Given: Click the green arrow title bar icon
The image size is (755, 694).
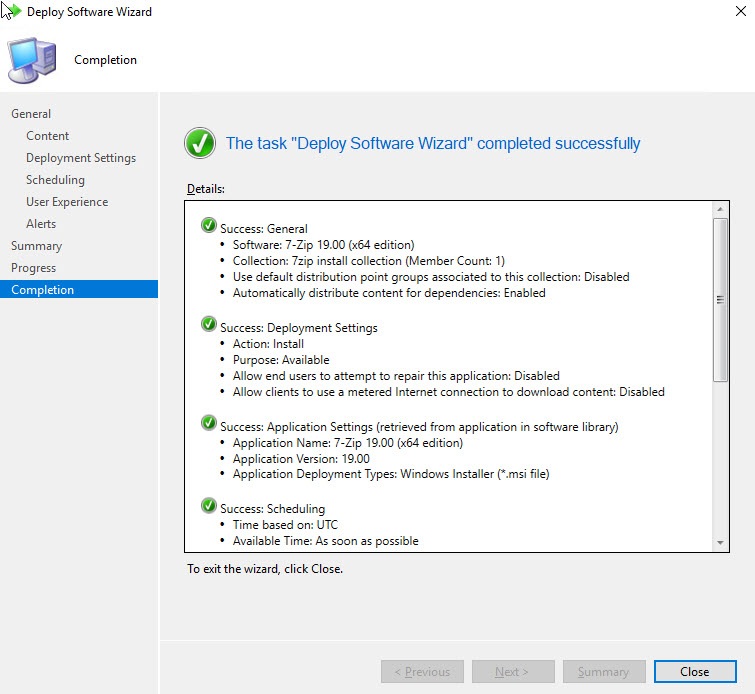Looking at the screenshot, I should click(11, 12).
